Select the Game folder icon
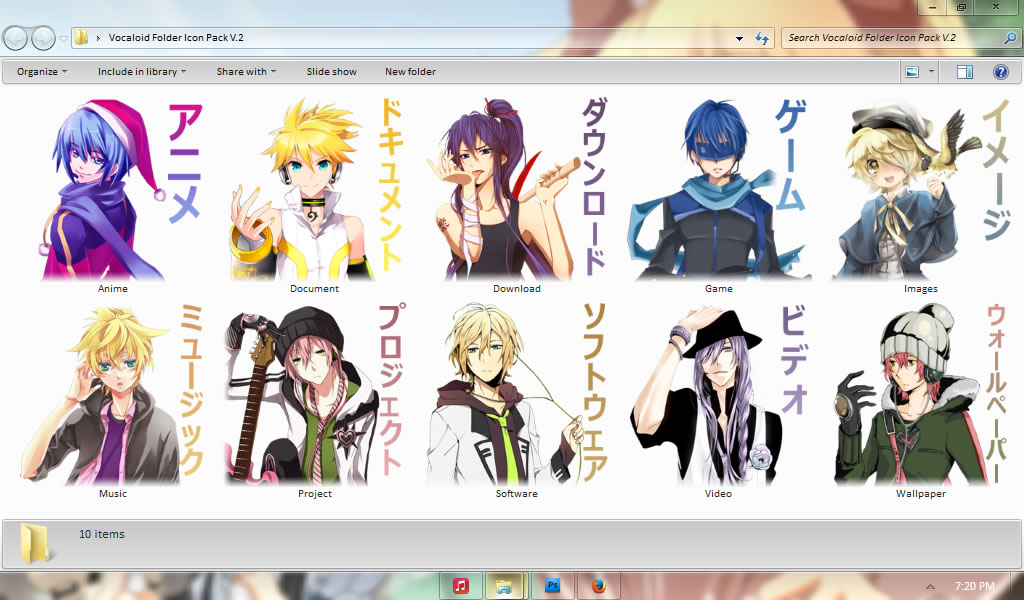The width and height of the screenshot is (1024, 600). point(718,190)
